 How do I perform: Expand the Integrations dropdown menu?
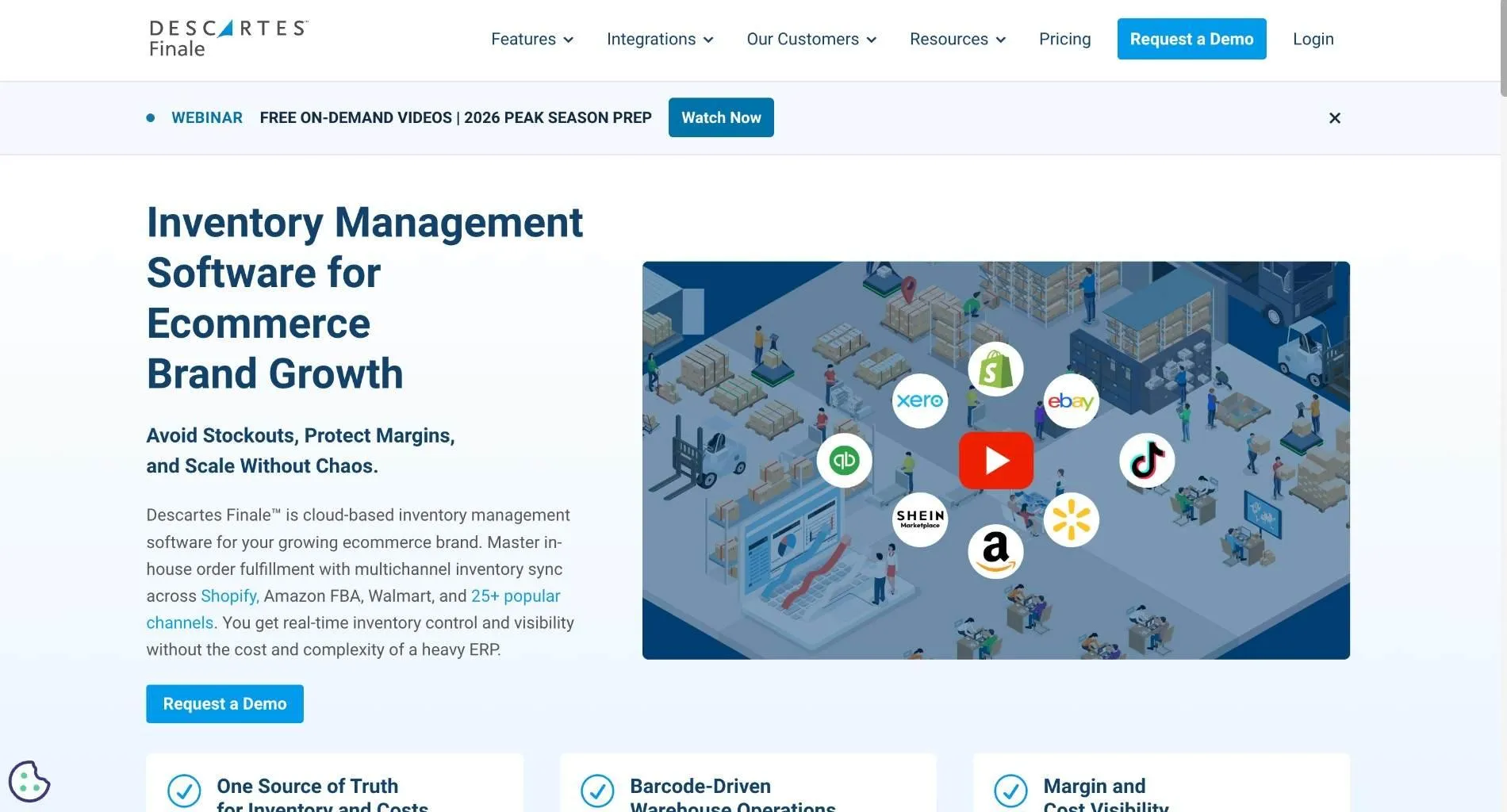tap(660, 39)
